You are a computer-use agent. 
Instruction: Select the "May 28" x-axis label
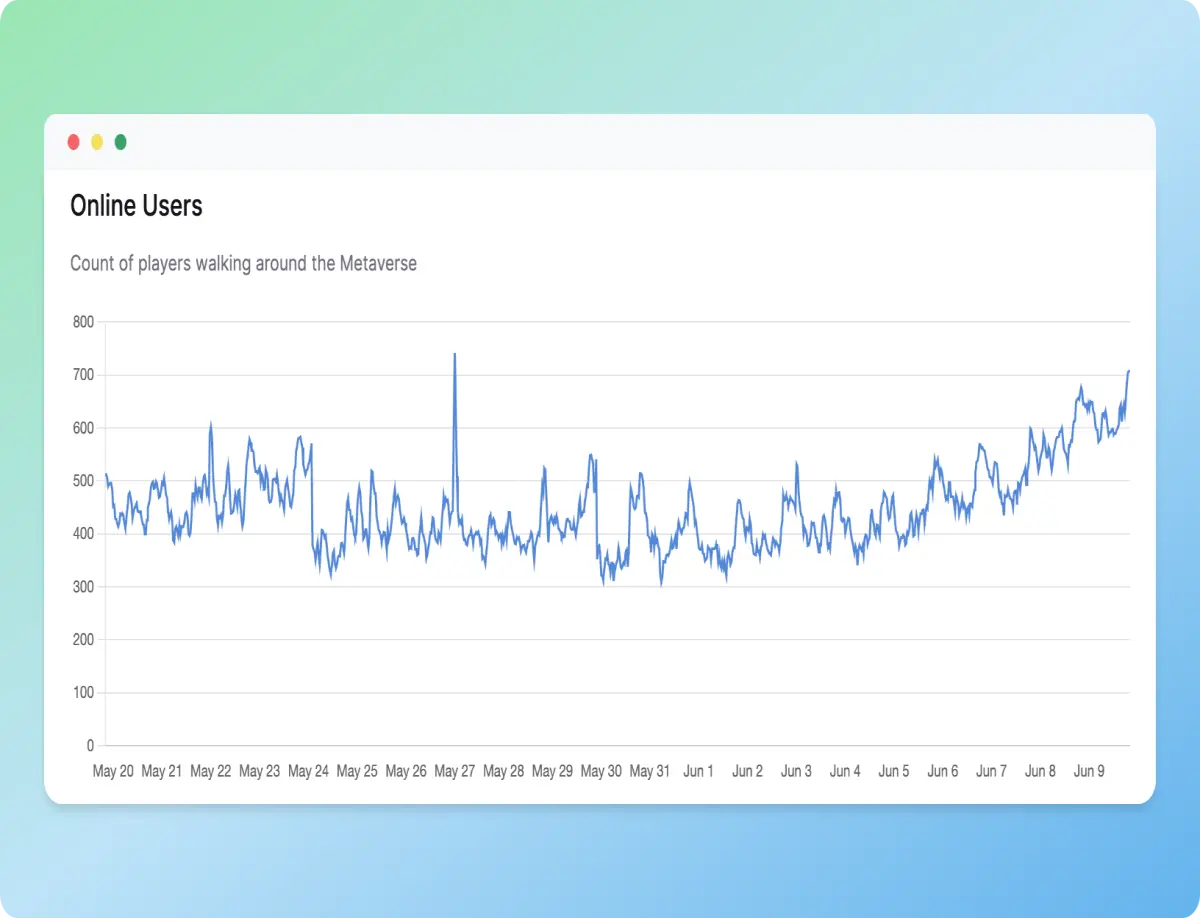[504, 772]
